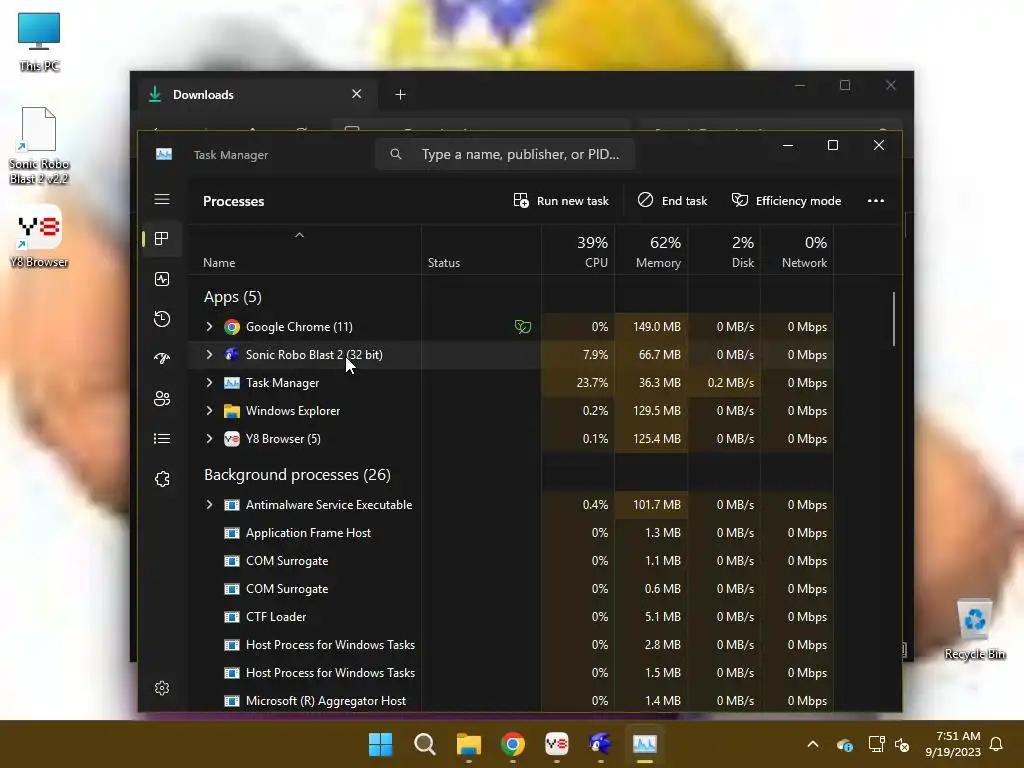
Task: Toggle sort order with the Name column arrow
Action: pos(299,235)
